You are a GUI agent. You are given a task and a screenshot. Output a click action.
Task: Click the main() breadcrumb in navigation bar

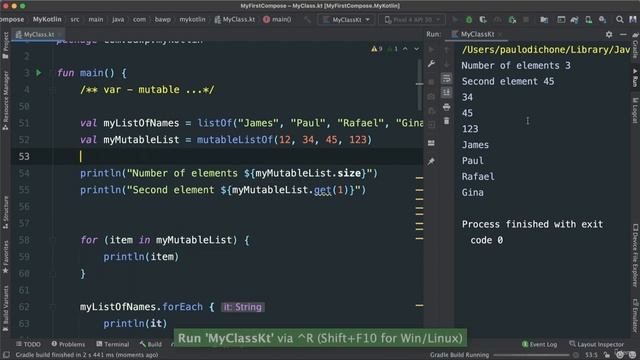coord(277,19)
